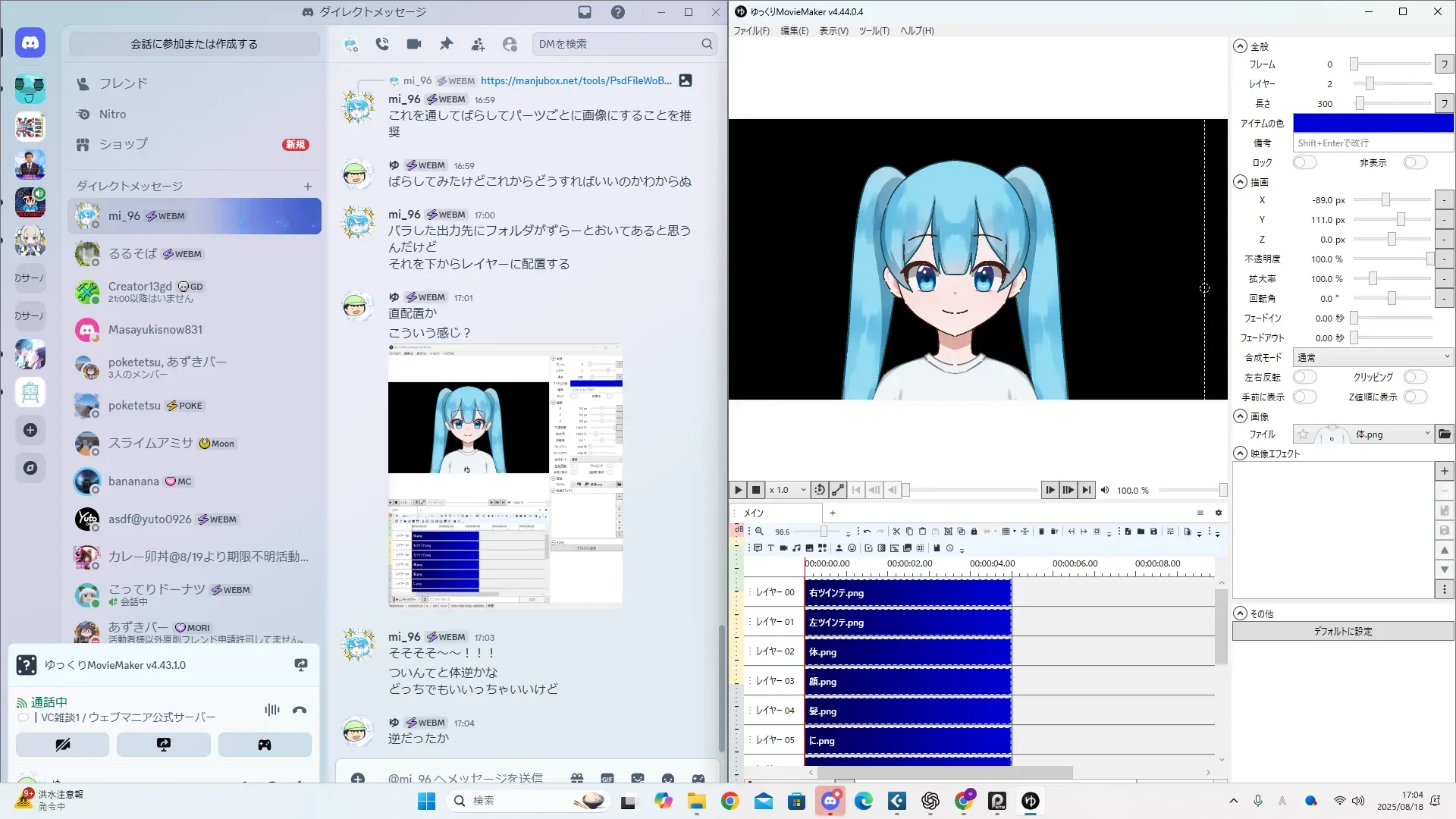The height and width of the screenshot is (819, 1456).
Task: Open pinned messages in Discord DM
Action: coord(446,44)
